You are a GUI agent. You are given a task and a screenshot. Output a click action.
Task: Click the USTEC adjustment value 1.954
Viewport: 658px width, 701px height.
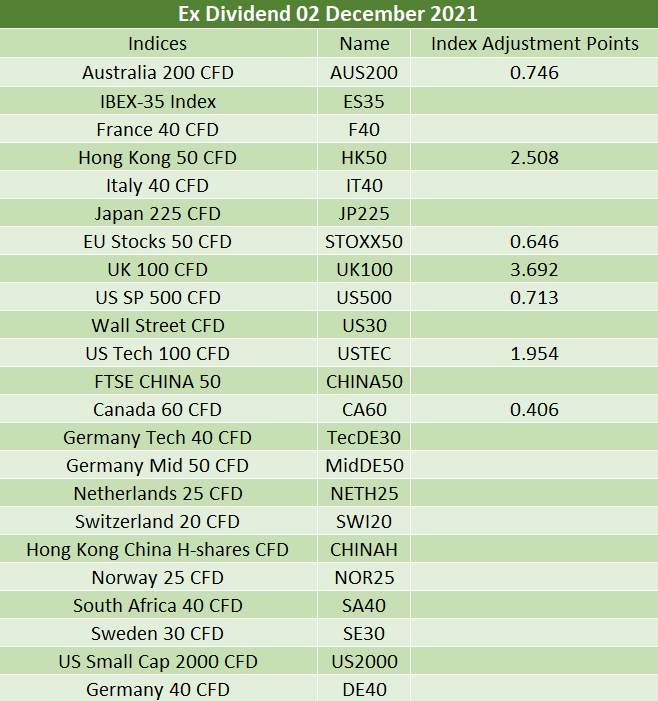pyautogui.click(x=535, y=354)
